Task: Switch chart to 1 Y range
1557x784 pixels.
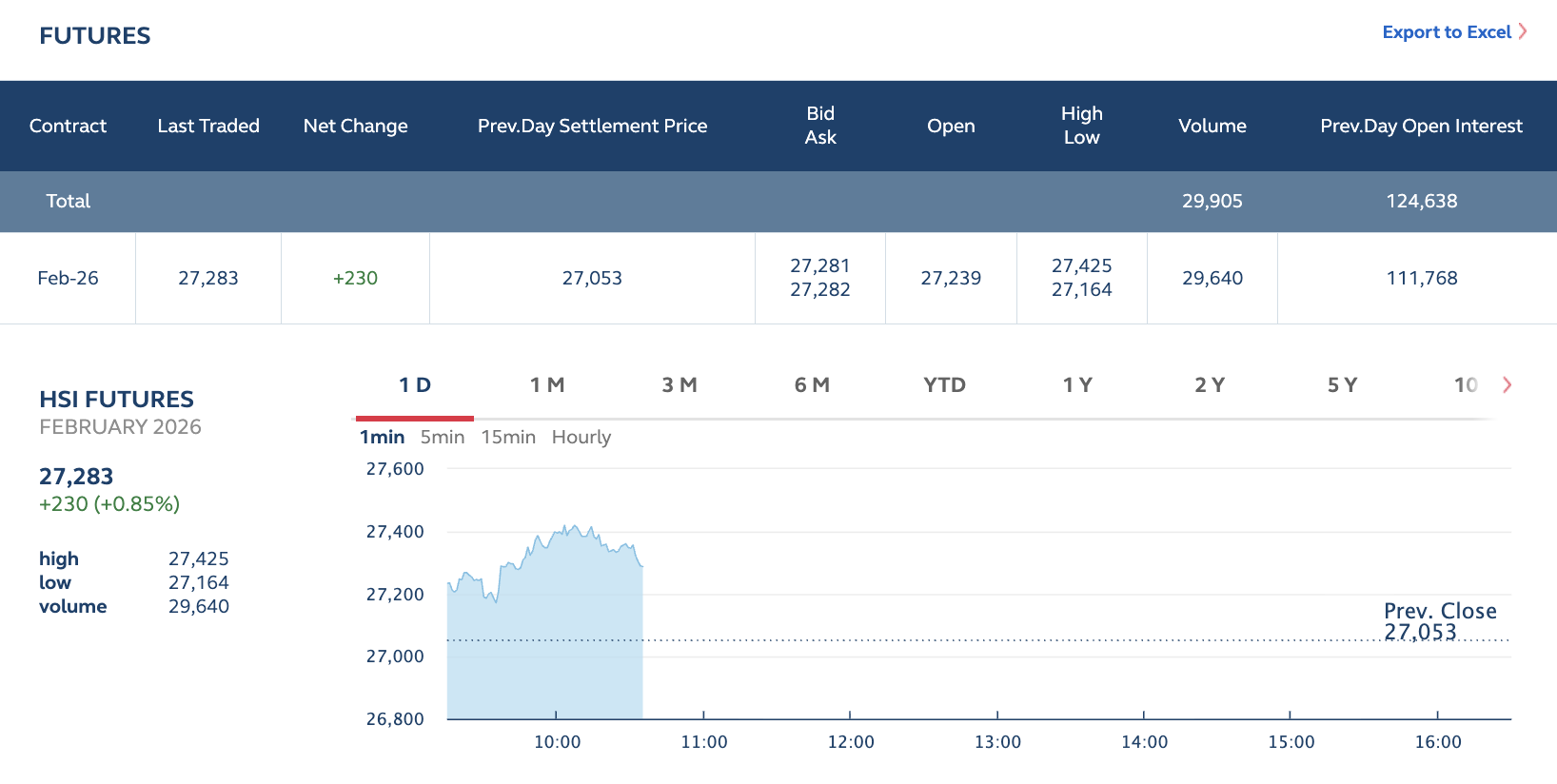Action: point(1077,385)
